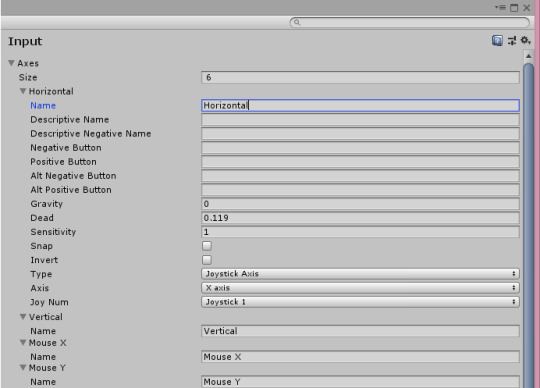Edit the Vertical axis Name field
540x388 pixels.
point(360,331)
